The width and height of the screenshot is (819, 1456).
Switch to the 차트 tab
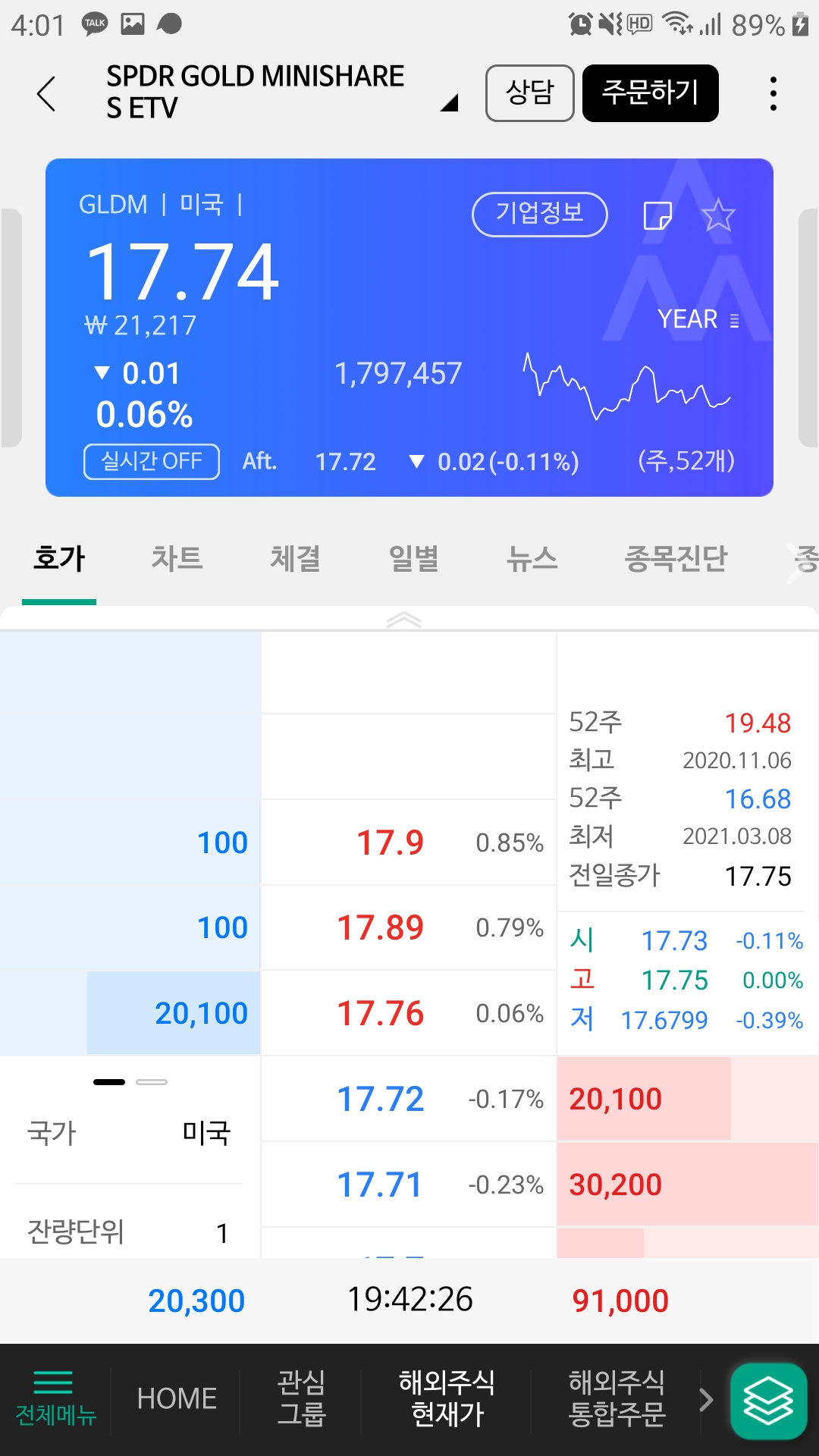177,559
